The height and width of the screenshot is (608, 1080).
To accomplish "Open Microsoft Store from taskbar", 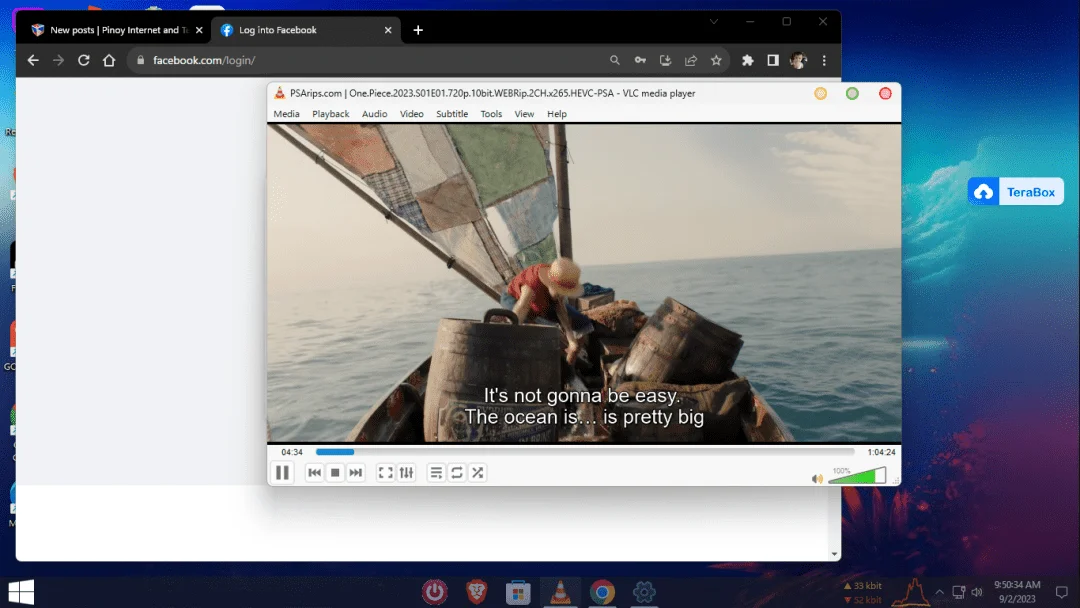I will point(518,592).
